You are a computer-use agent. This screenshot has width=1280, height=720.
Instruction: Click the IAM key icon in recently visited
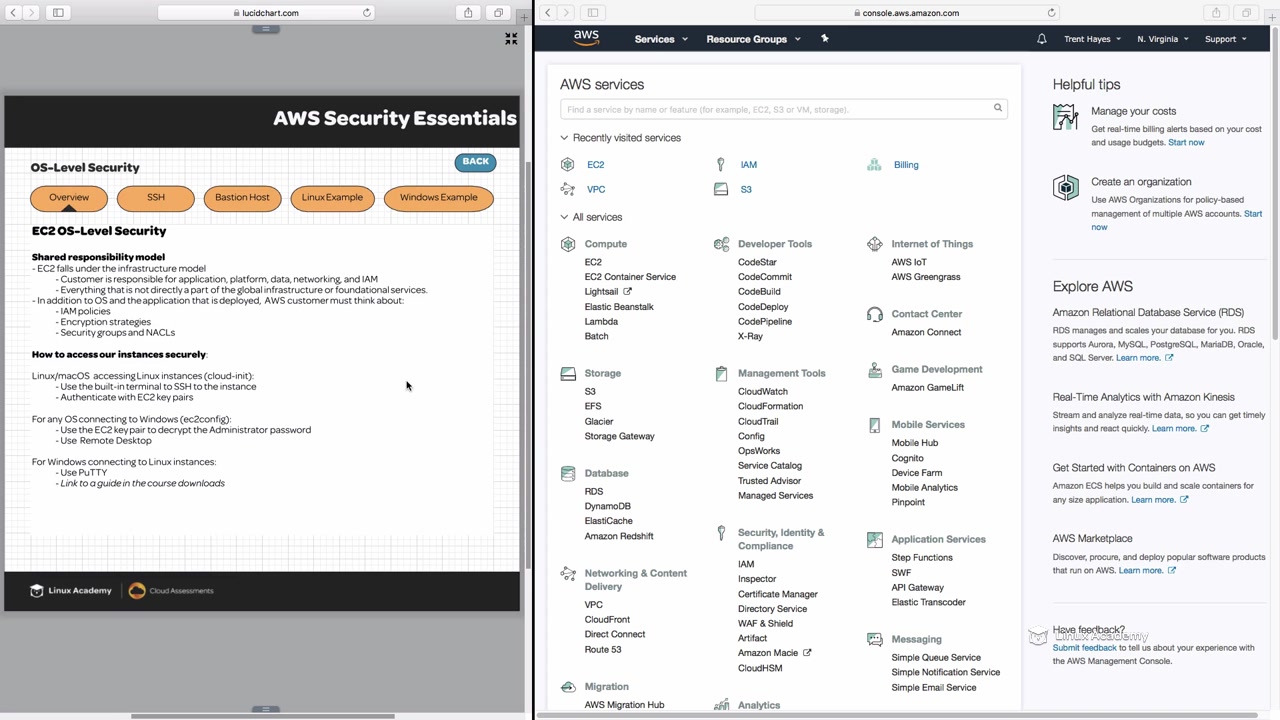(720, 165)
